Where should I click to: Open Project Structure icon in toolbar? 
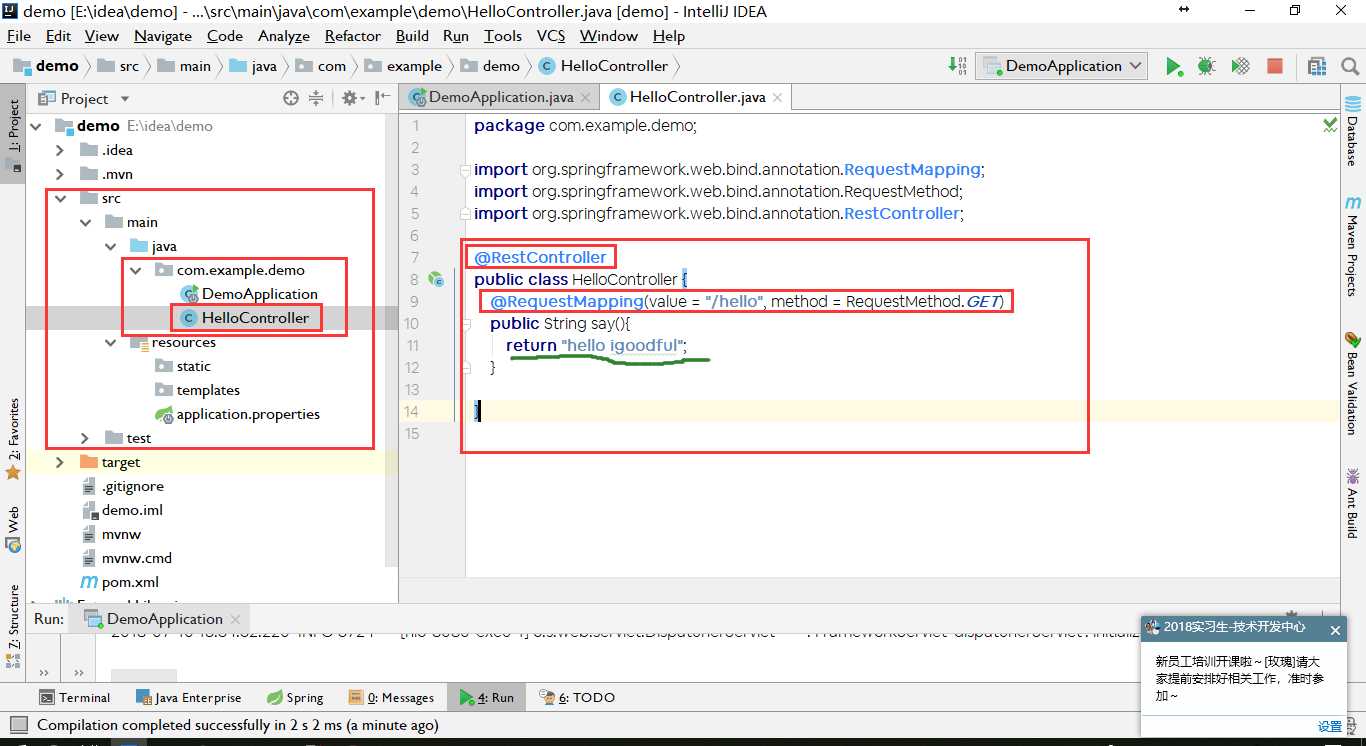coord(1317,66)
